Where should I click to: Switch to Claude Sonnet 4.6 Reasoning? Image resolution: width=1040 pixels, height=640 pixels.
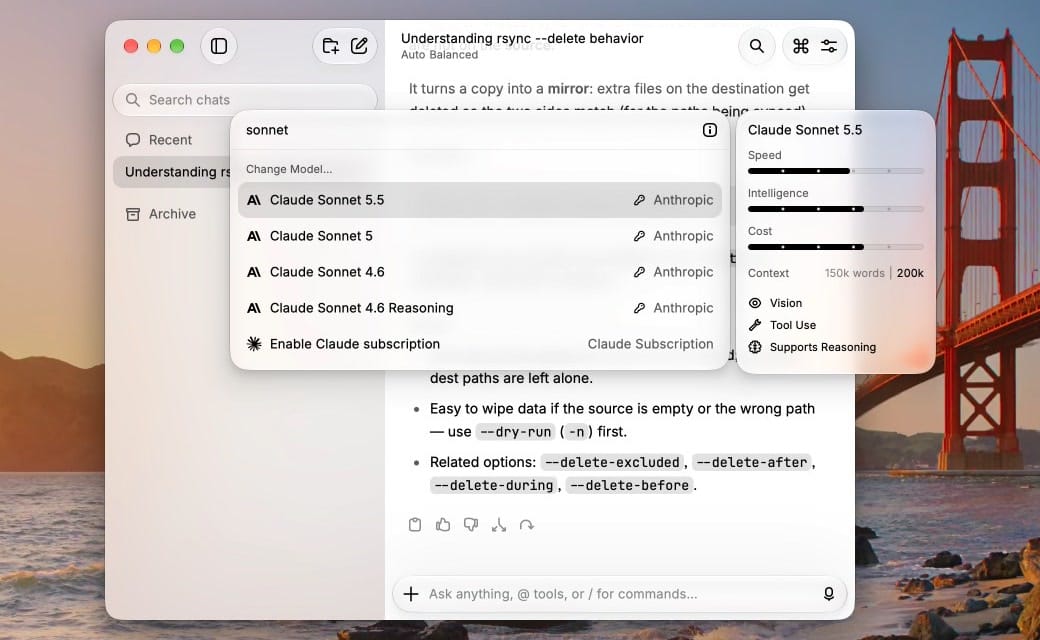coord(480,308)
